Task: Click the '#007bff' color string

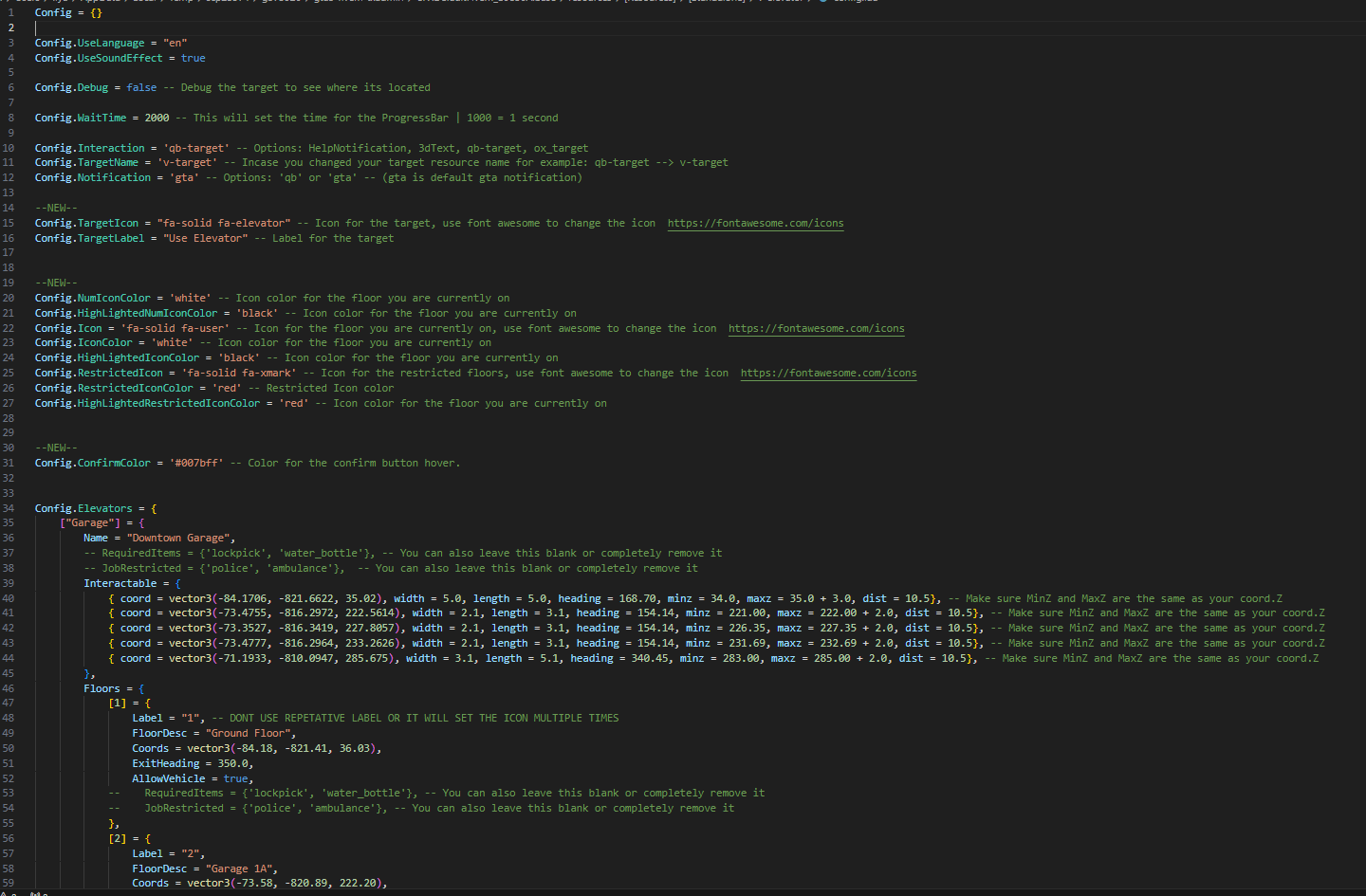Action: tap(196, 464)
